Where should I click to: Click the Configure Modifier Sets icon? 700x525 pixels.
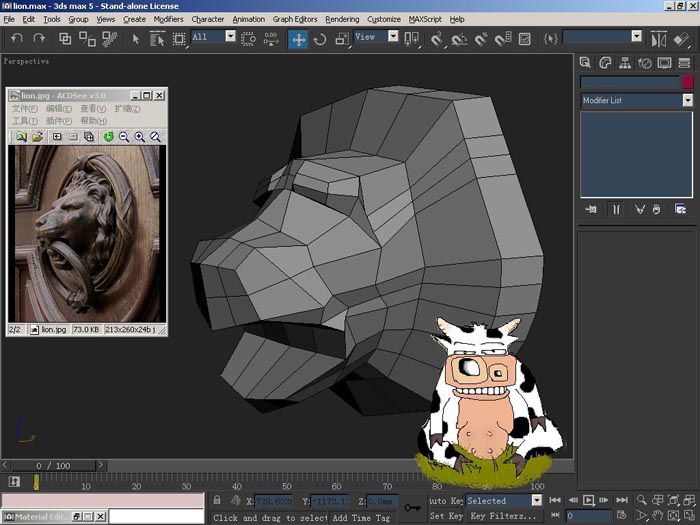(680, 209)
